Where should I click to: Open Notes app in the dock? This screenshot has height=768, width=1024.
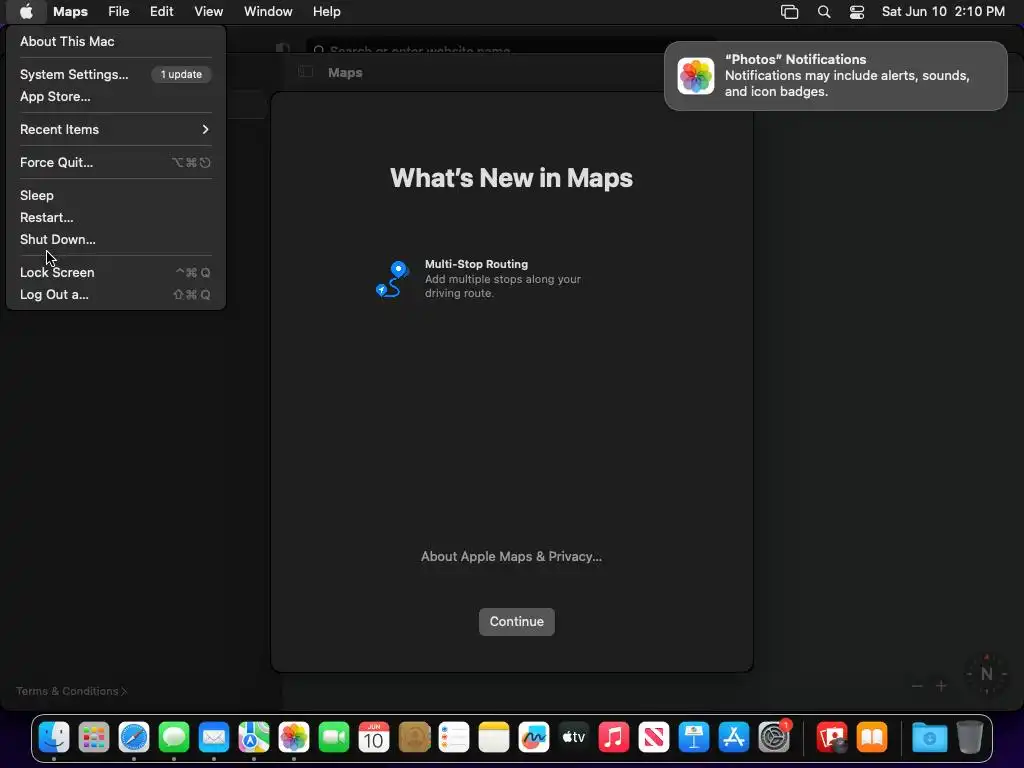[x=494, y=737]
